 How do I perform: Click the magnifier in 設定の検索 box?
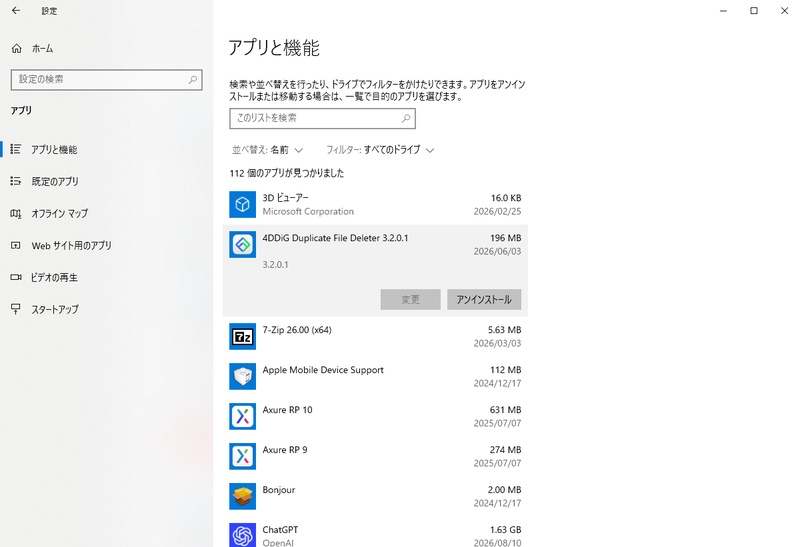point(192,80)
